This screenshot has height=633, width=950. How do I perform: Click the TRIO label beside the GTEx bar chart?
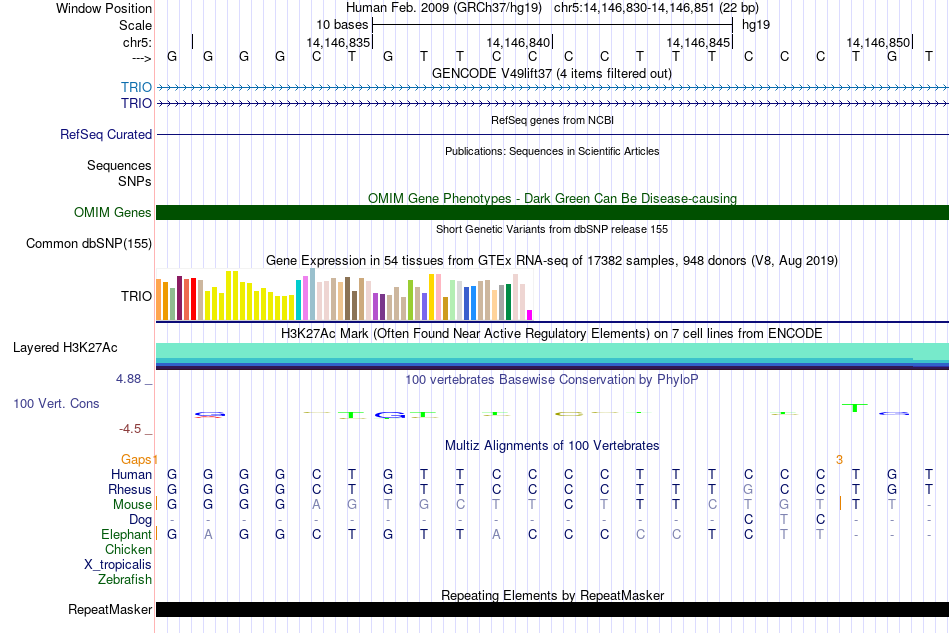point(136,296)
